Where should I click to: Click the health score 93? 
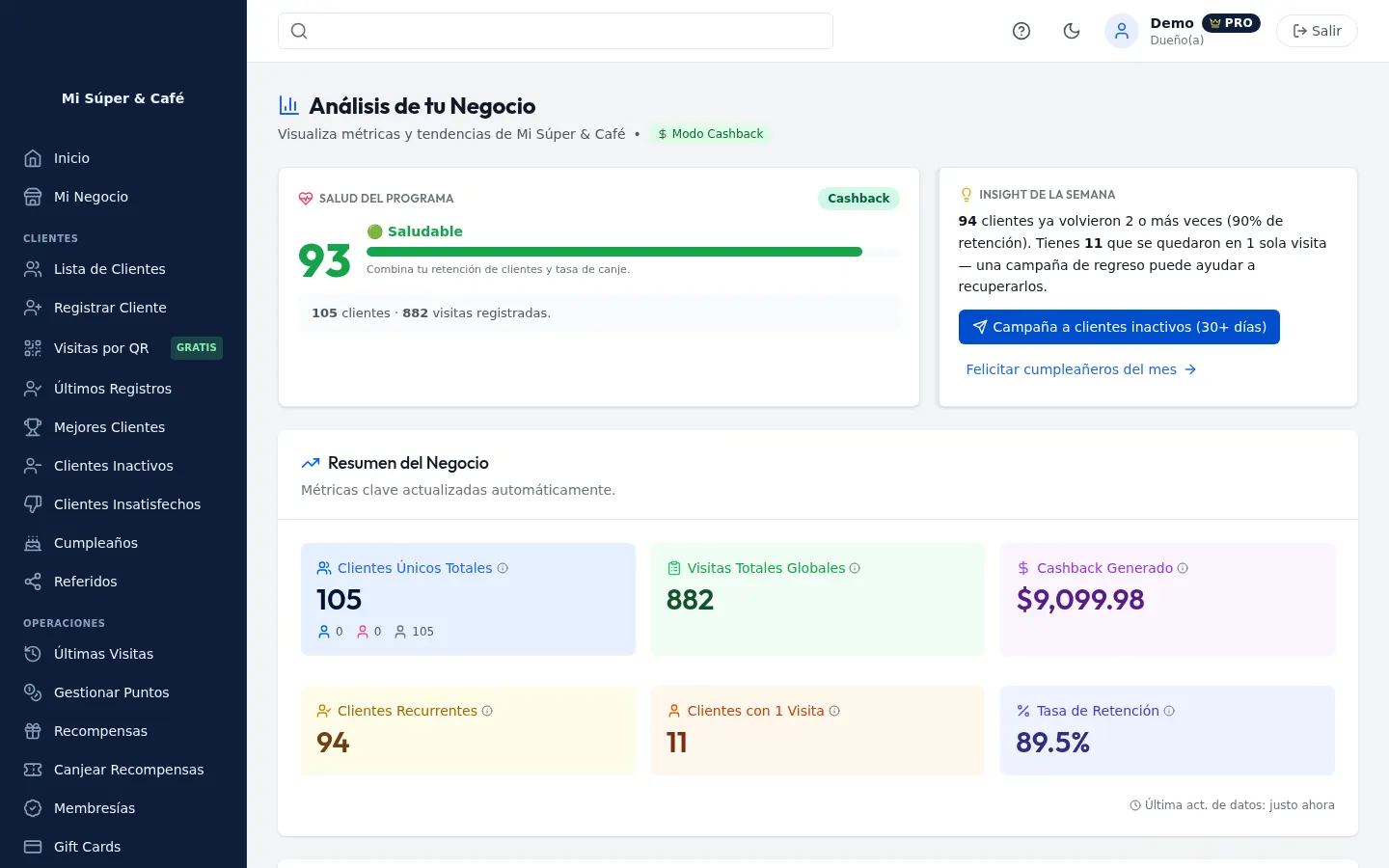324,260
